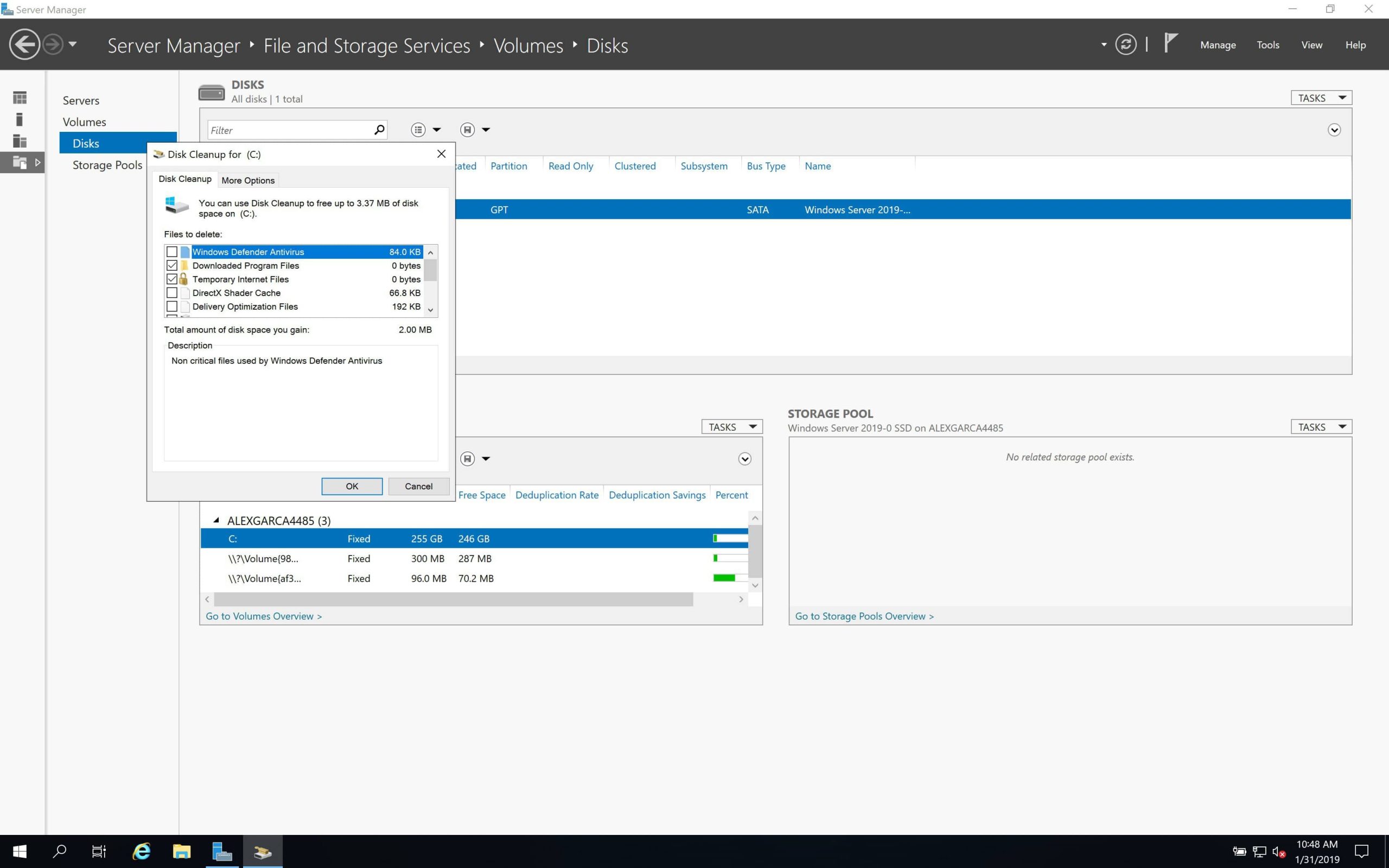
Task: Collapse ALEXGARCA4485 volume group
Action: coord(216,521)
